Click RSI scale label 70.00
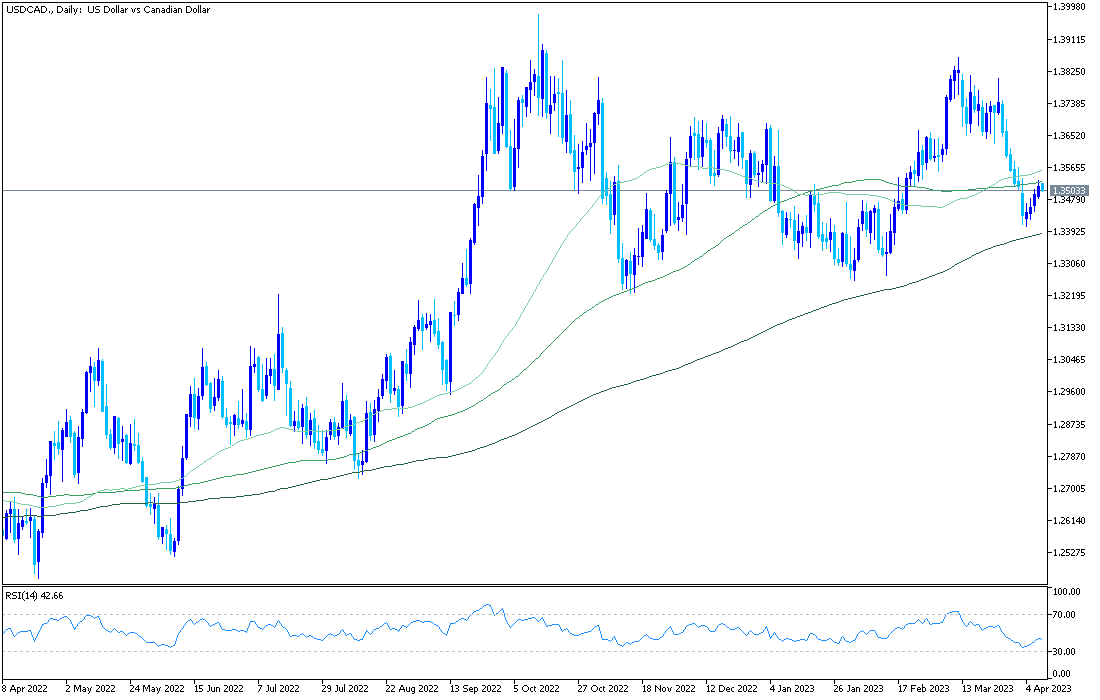Viewport: 1100px width, 700px height. pos(1066,614)
